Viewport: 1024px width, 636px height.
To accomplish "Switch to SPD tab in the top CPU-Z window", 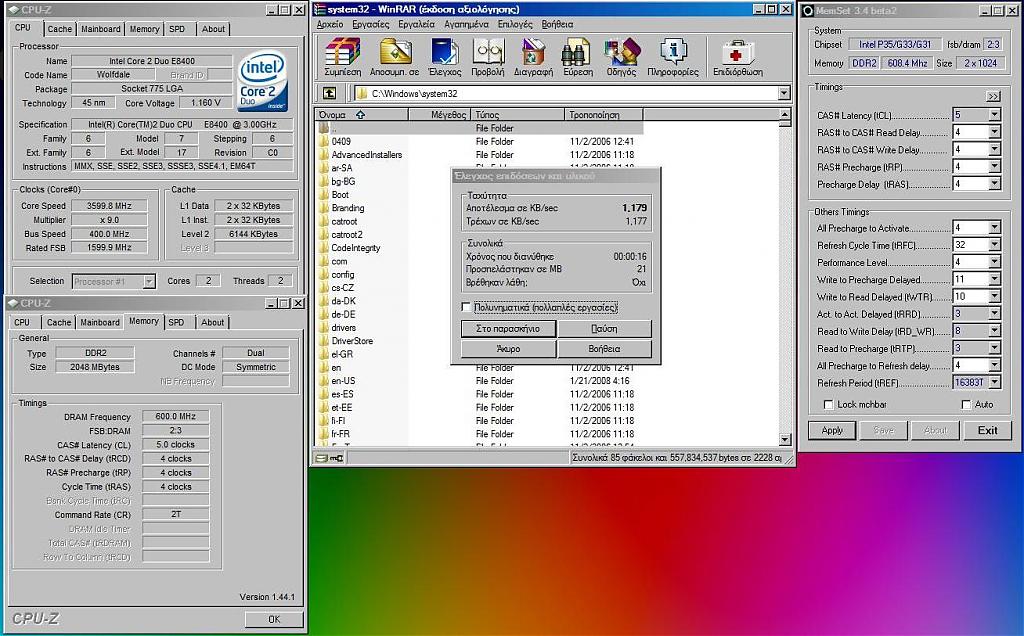I will pos(177,29).
